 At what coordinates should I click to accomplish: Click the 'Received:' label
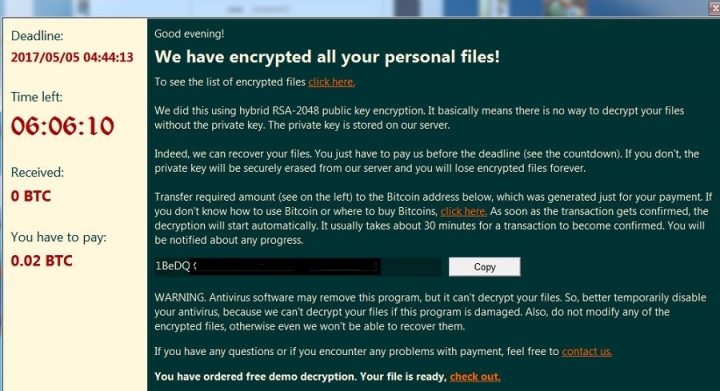[38, 173]
